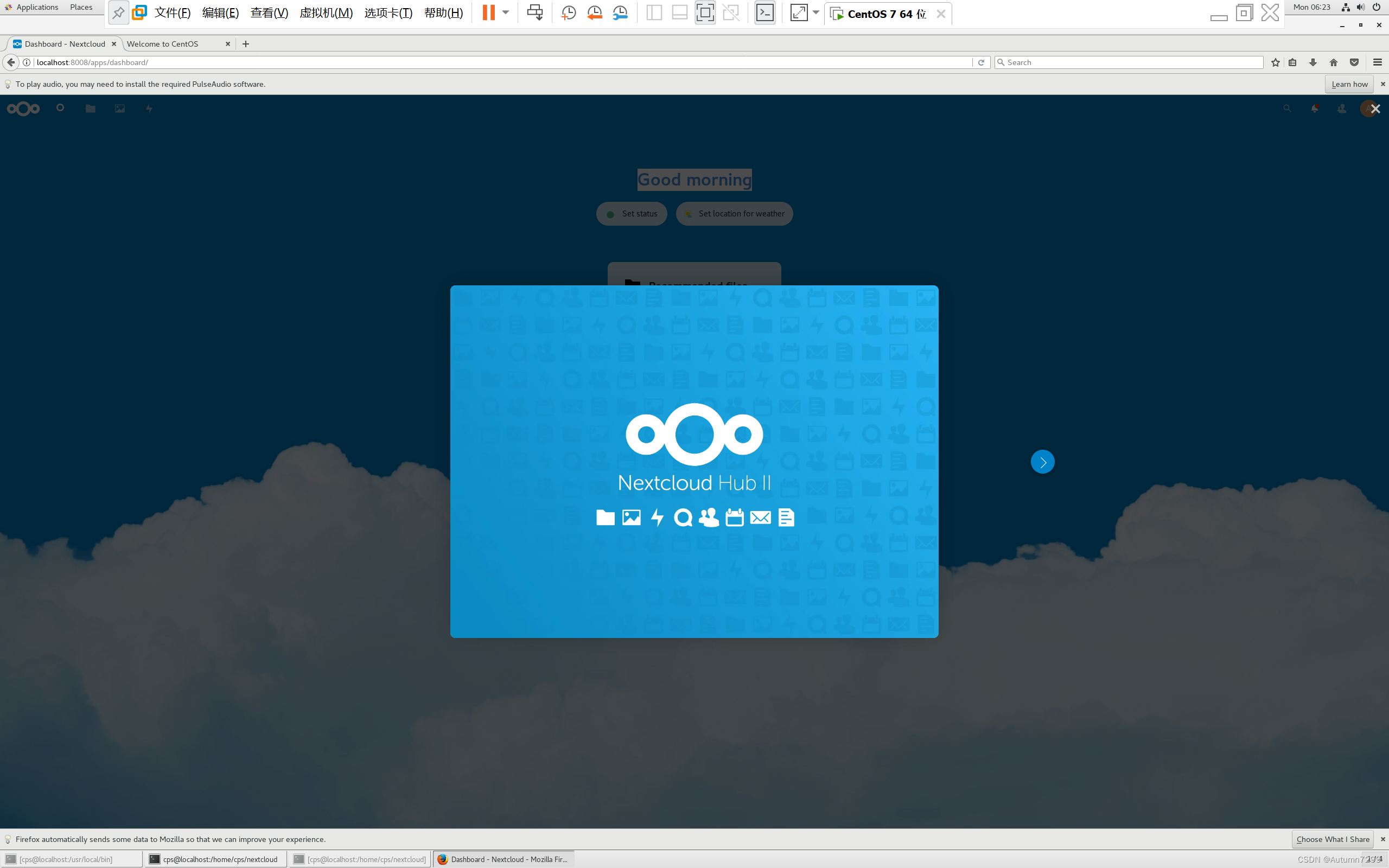Toggle the VMware pin toolbar icon
The height and width of the screenshot is (868, 1389).
[118, 12]
